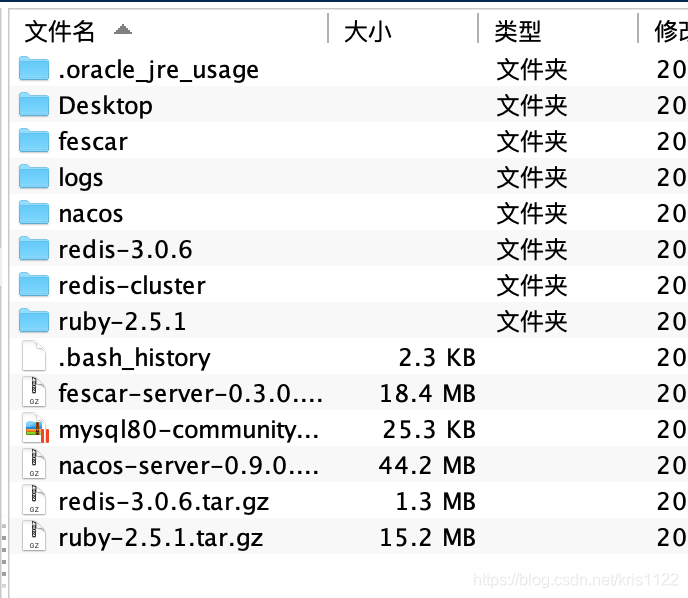Select the .bash_history file name
Screen dimensions: 688x598
(x=134, y=358)
